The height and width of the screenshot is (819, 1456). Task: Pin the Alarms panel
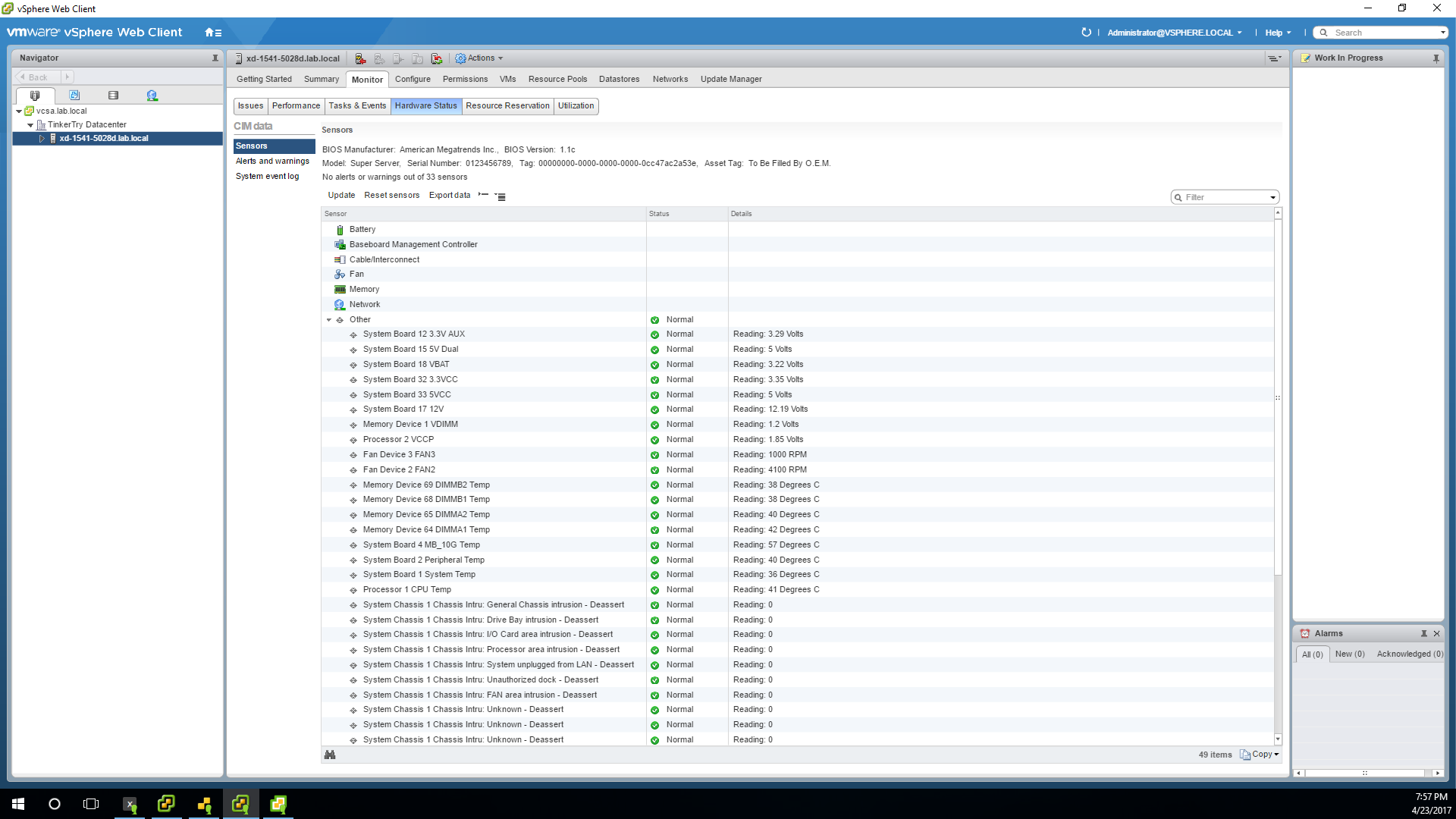tap(1423, 633)
